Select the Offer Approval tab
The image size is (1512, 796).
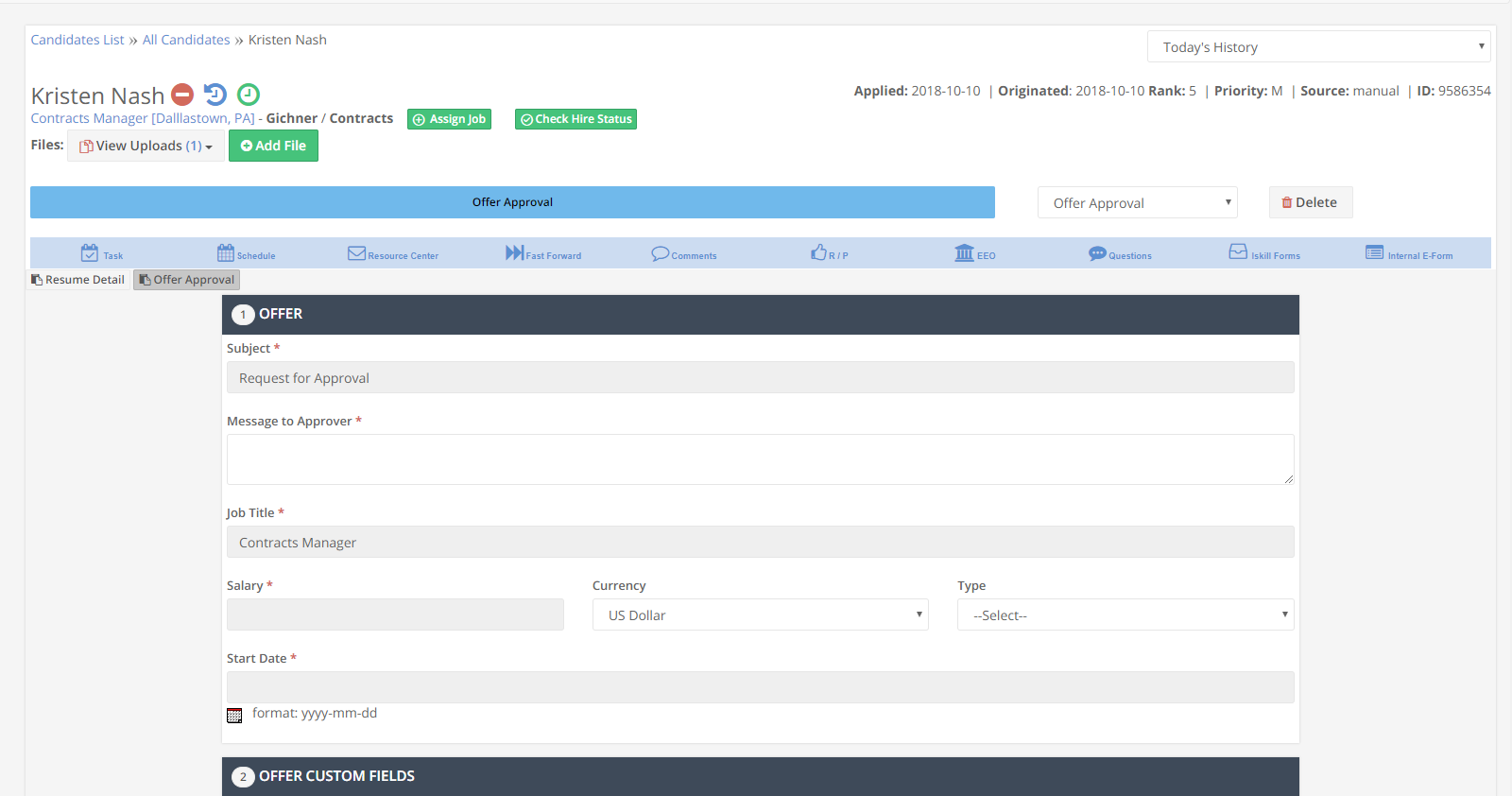pos(186,280)
